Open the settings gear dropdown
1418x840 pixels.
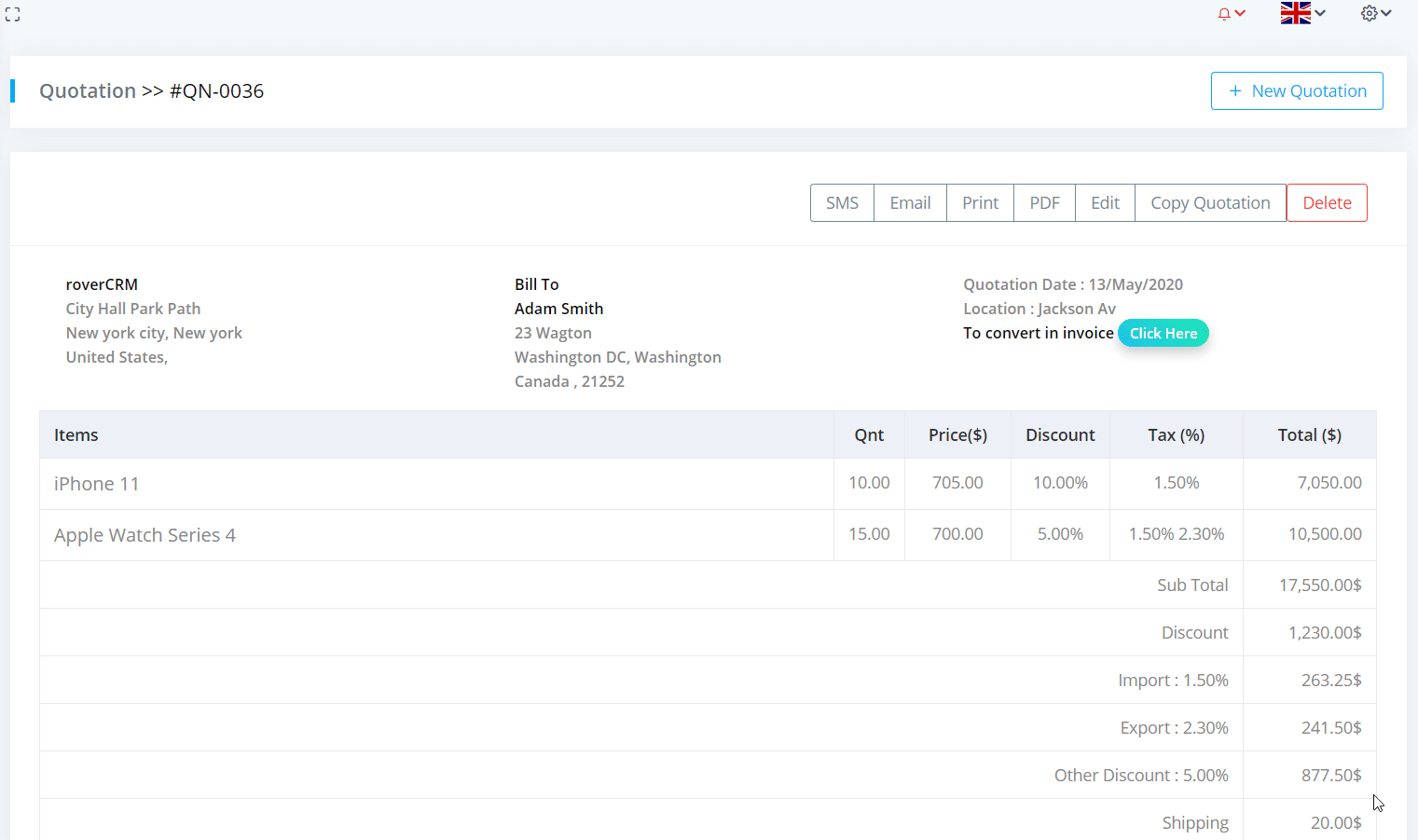[x=1375, y=13]
